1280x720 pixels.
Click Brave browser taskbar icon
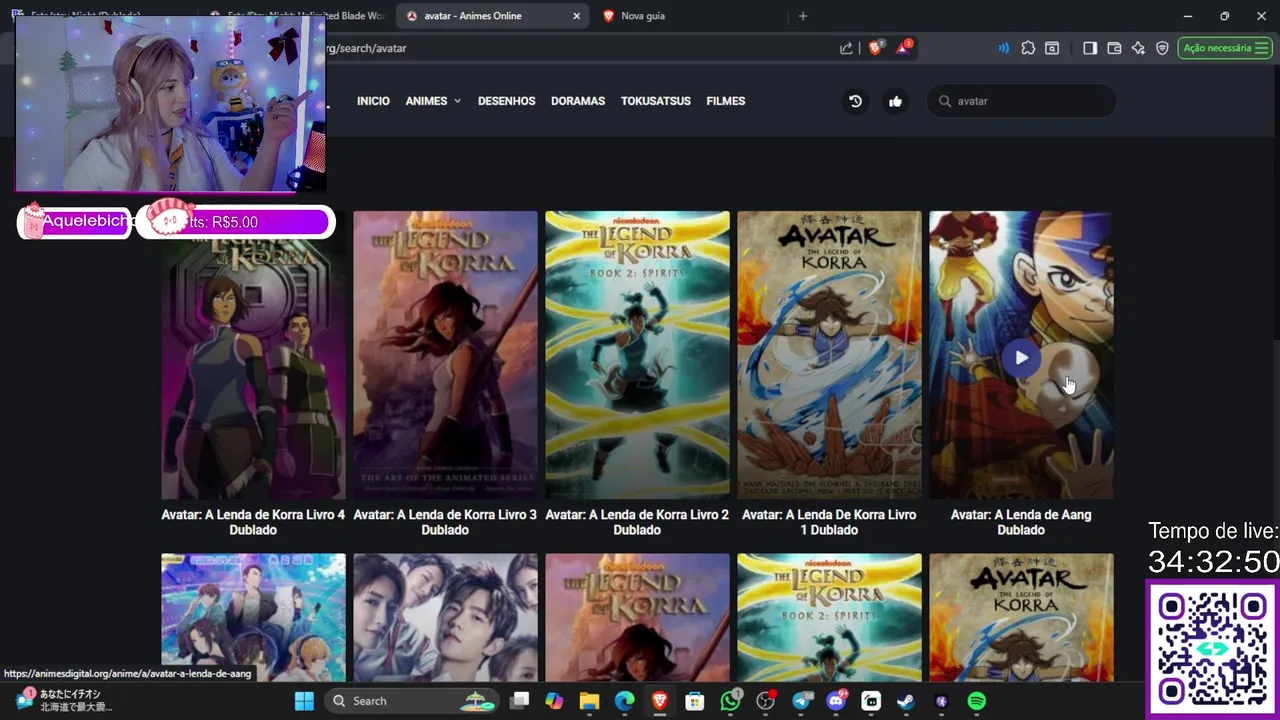(x=659, y=701)
